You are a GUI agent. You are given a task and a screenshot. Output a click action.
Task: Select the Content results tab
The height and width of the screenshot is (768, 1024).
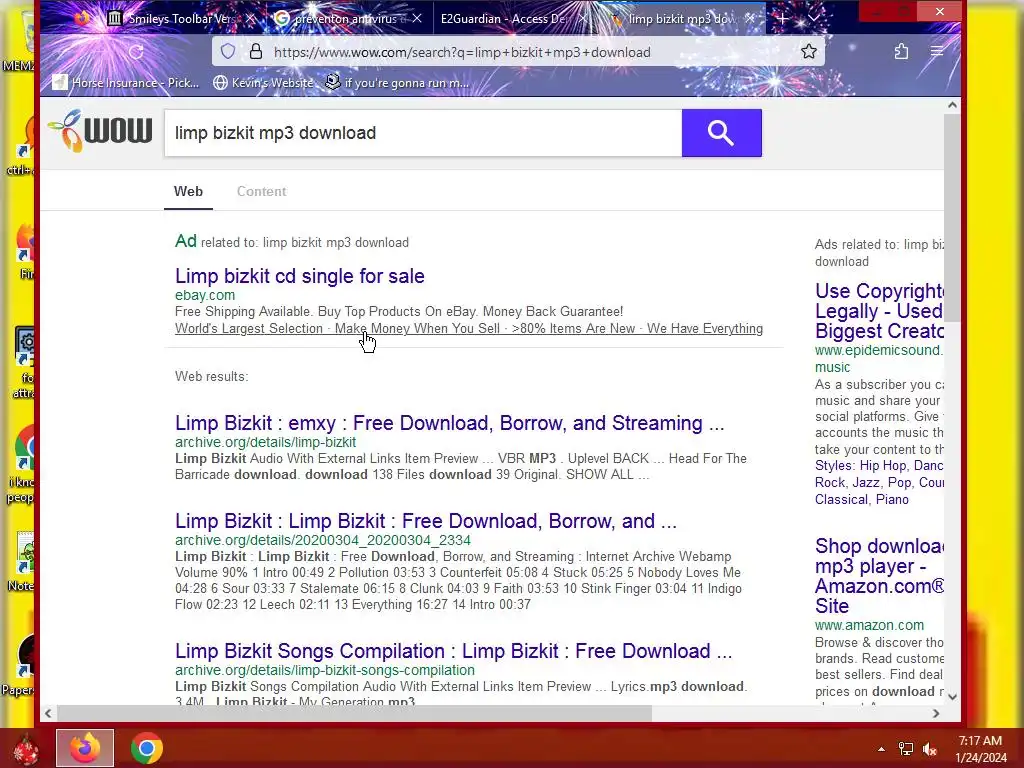(261, 191)
